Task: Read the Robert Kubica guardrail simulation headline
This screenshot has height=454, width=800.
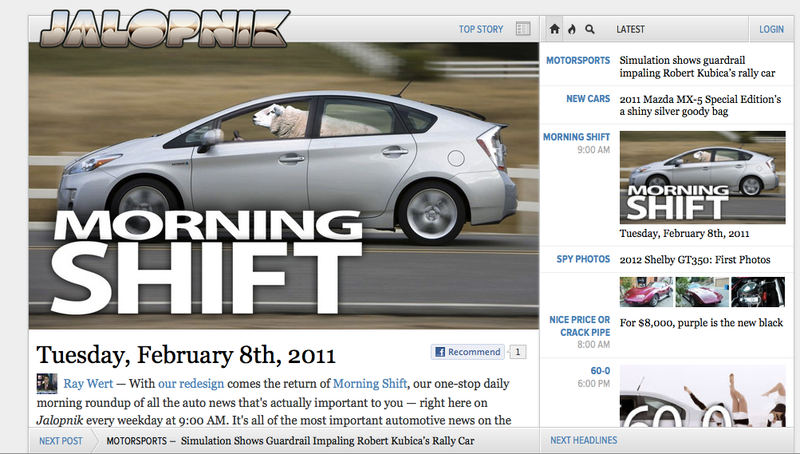Action: coord(697,67)
